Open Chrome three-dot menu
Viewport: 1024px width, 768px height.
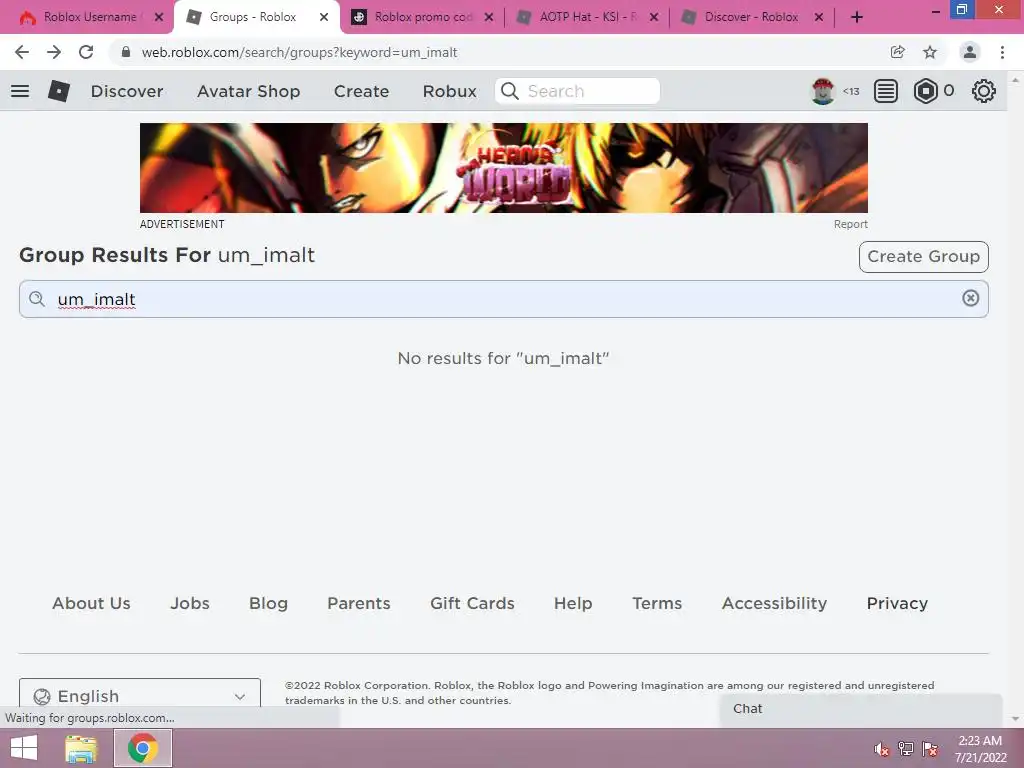(x=1002, y=52)
